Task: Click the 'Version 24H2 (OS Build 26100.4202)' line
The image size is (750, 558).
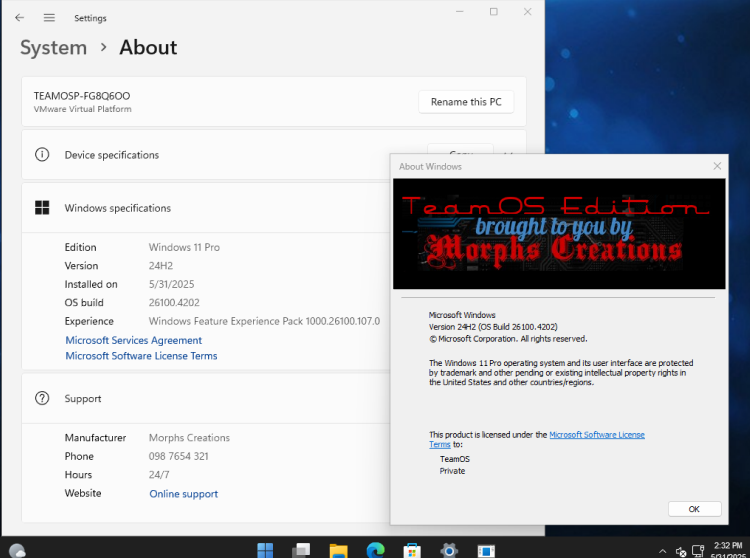Action: point(493,327)
